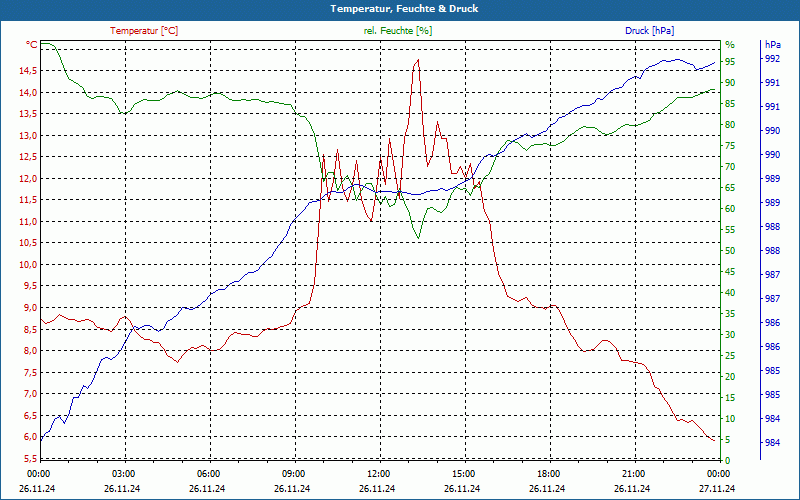Click the green "15" humidity axis value
The image size is (800, 500).
point(730,397)
